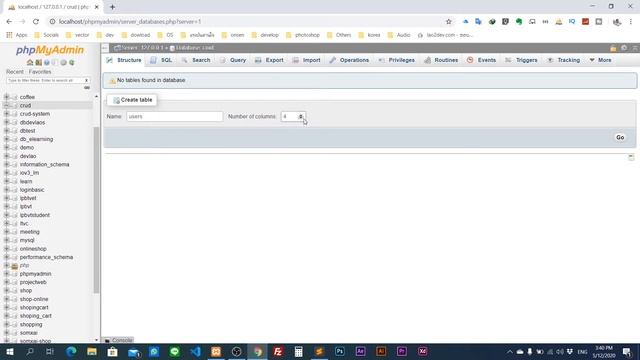Expand the information_schema database node
Image resolution: width=640 pixels, height=360 pixels.
coord(6,164)
